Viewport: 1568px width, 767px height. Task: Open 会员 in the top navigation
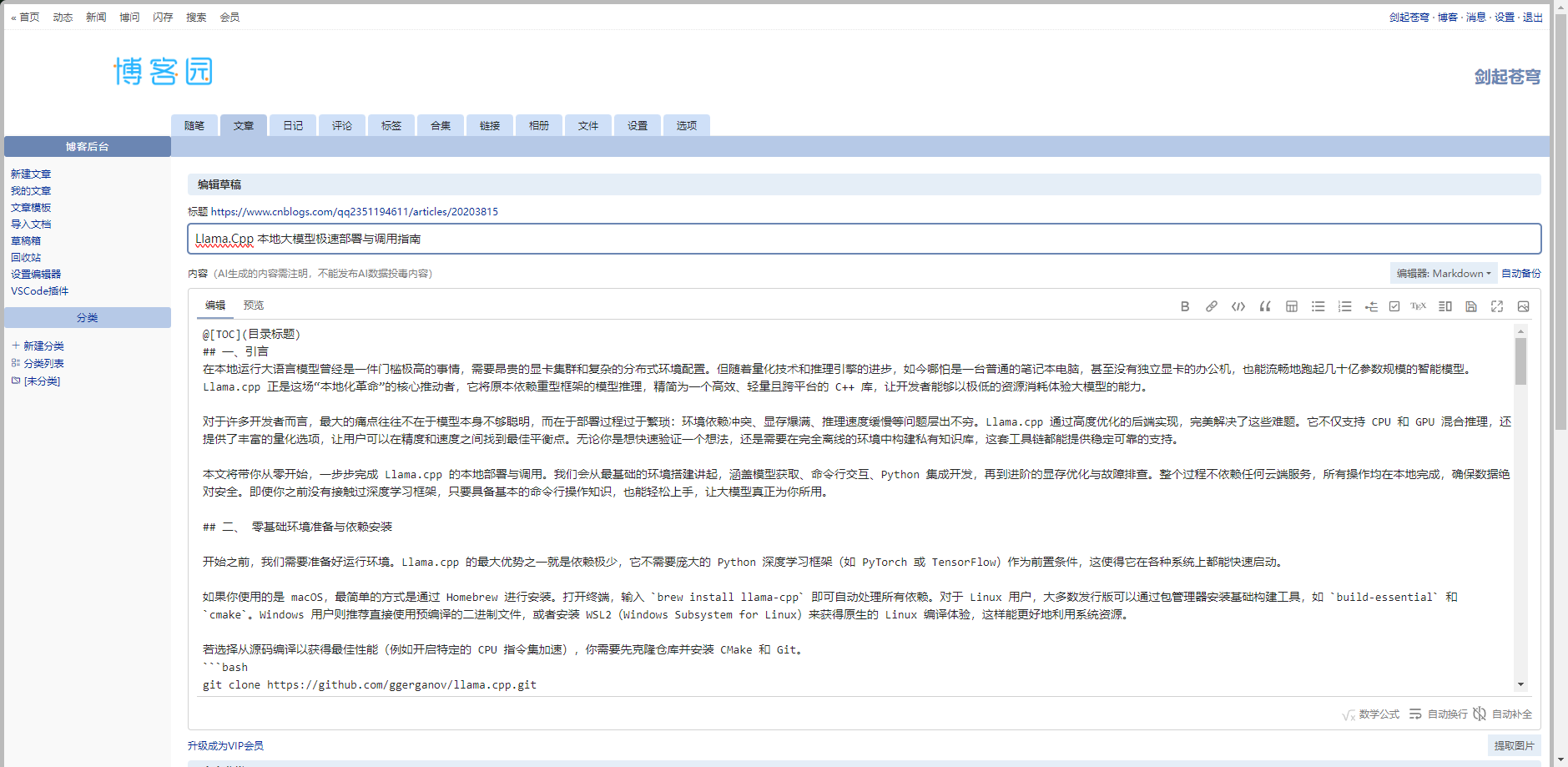(x=229, y=17)
